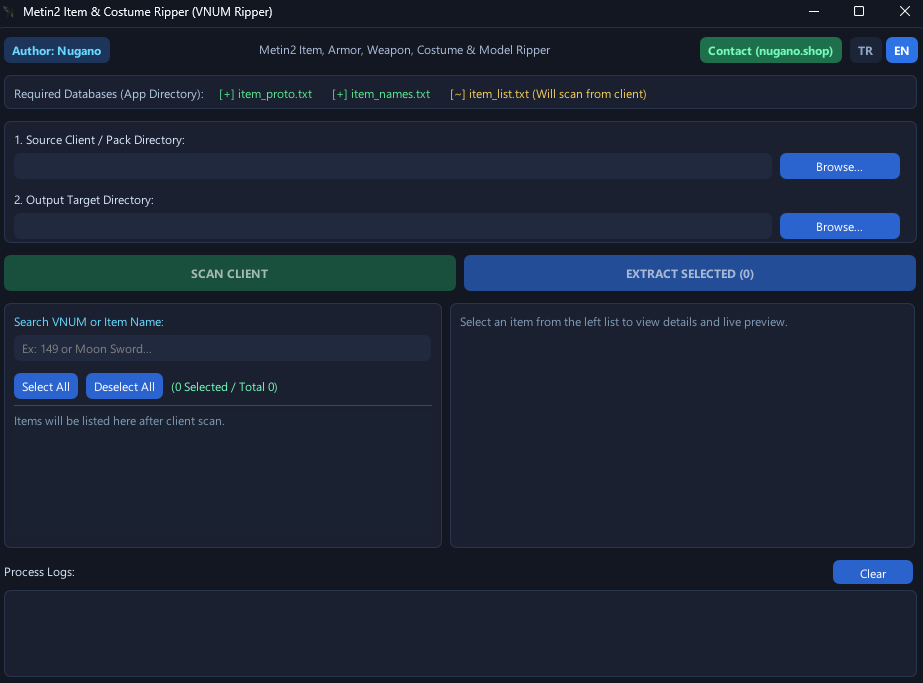The width and height of the screenshot is (923, 683).
Task: Clear the process logs
Action: pos(872,573)
